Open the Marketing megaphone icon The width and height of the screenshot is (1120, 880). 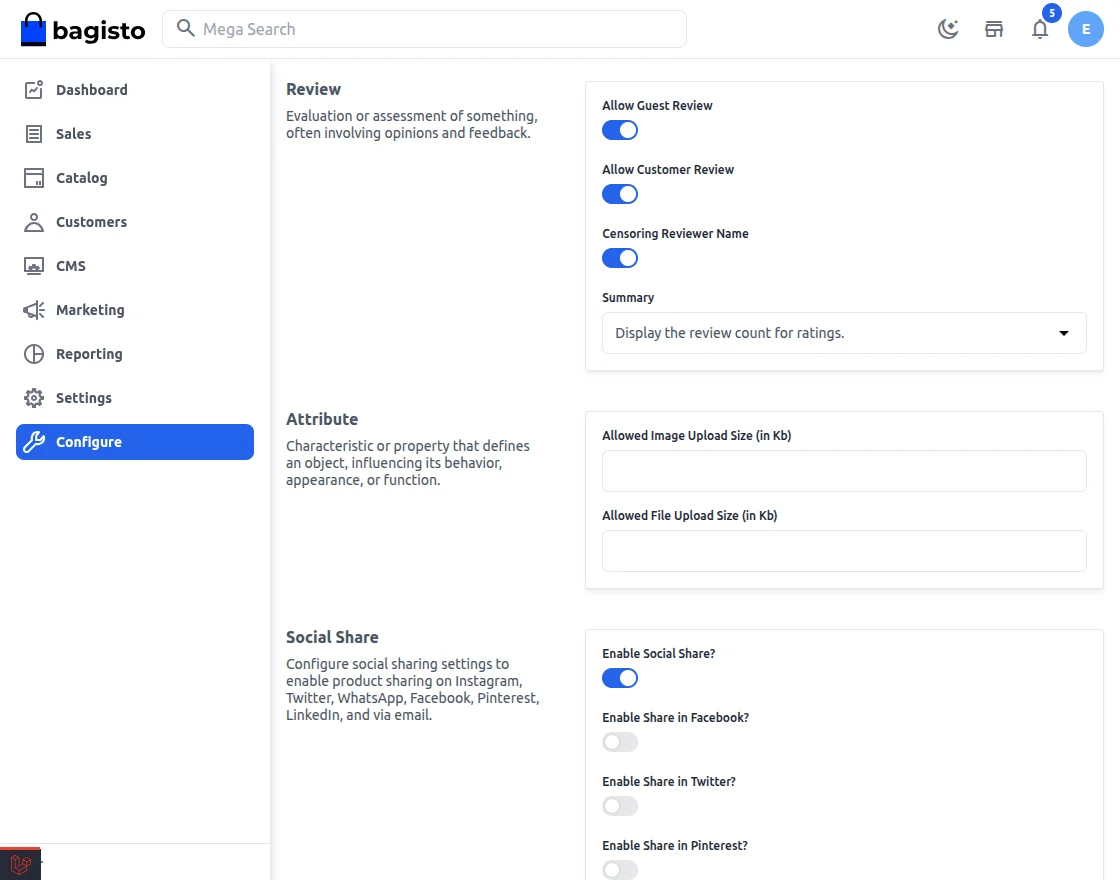[31, 310]
